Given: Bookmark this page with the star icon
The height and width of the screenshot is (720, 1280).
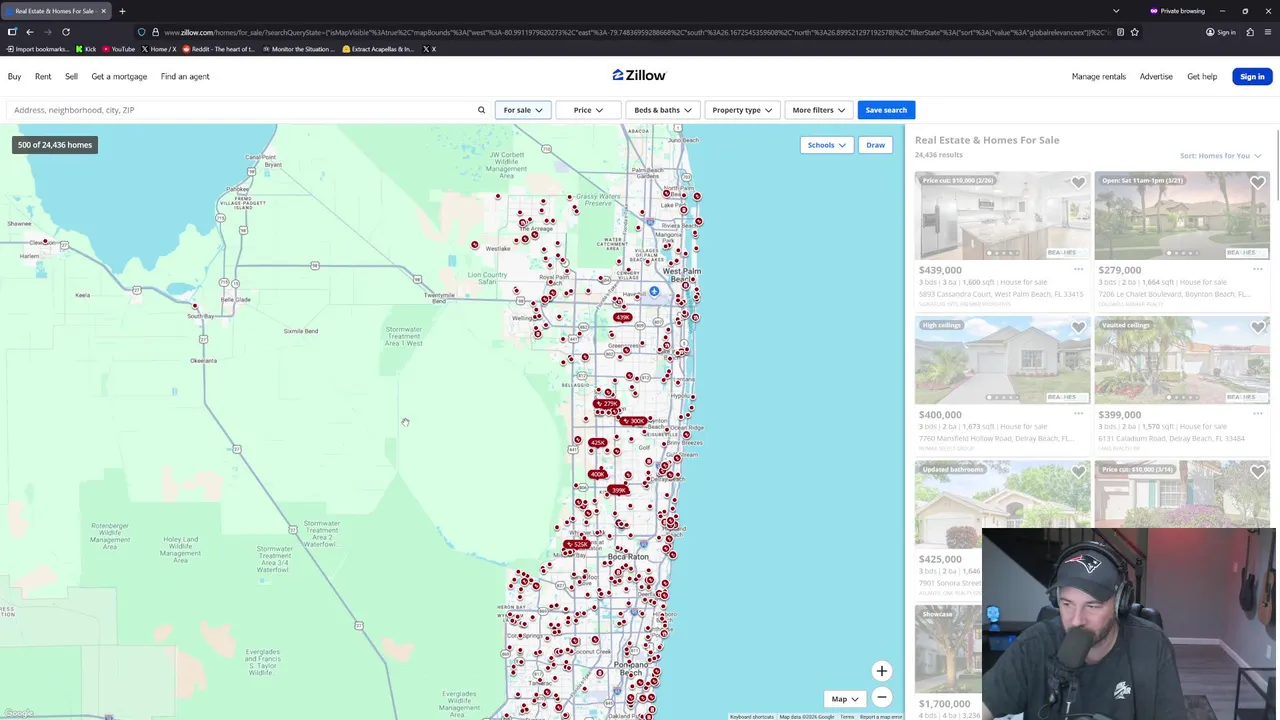Looking at the screenshot, I should (x=1134, y=32).
